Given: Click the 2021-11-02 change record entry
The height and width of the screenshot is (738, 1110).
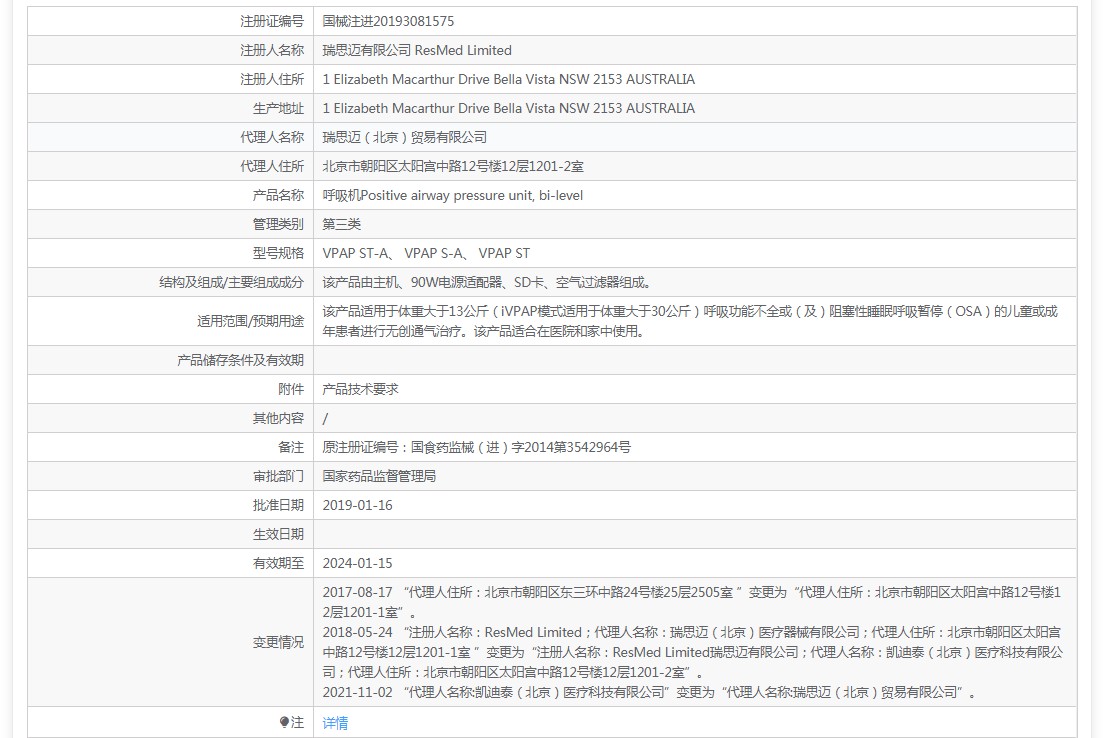Looking at the screenshot, I should (x=649, y=692).
